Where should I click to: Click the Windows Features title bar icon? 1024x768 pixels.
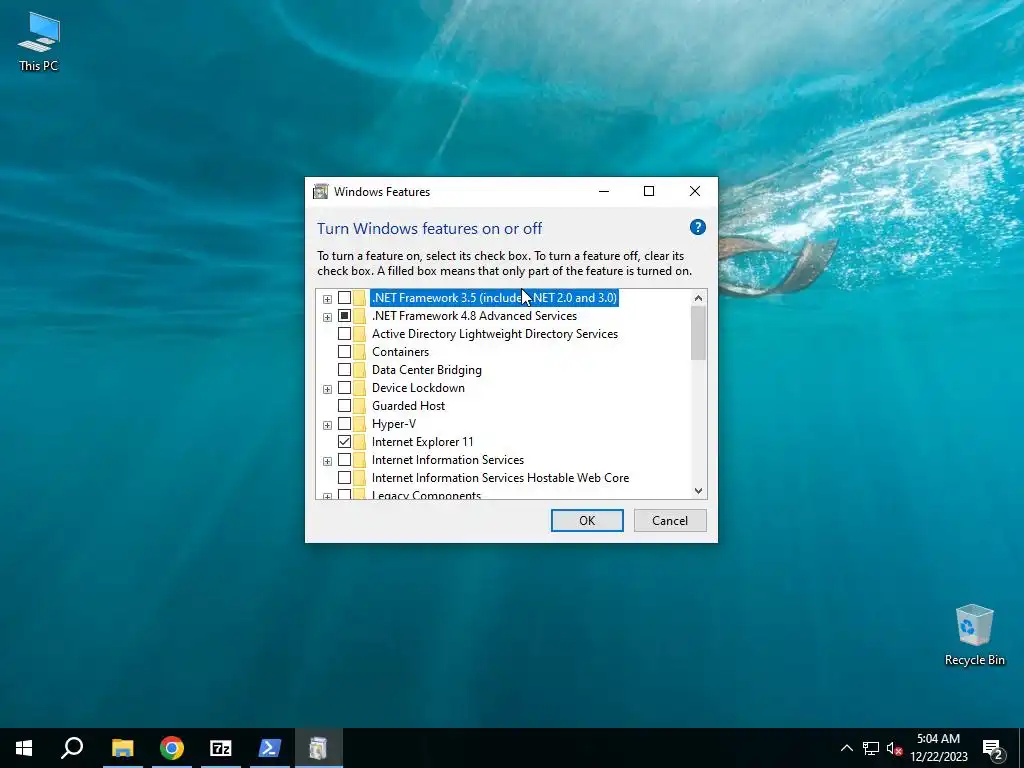point(321,191)
